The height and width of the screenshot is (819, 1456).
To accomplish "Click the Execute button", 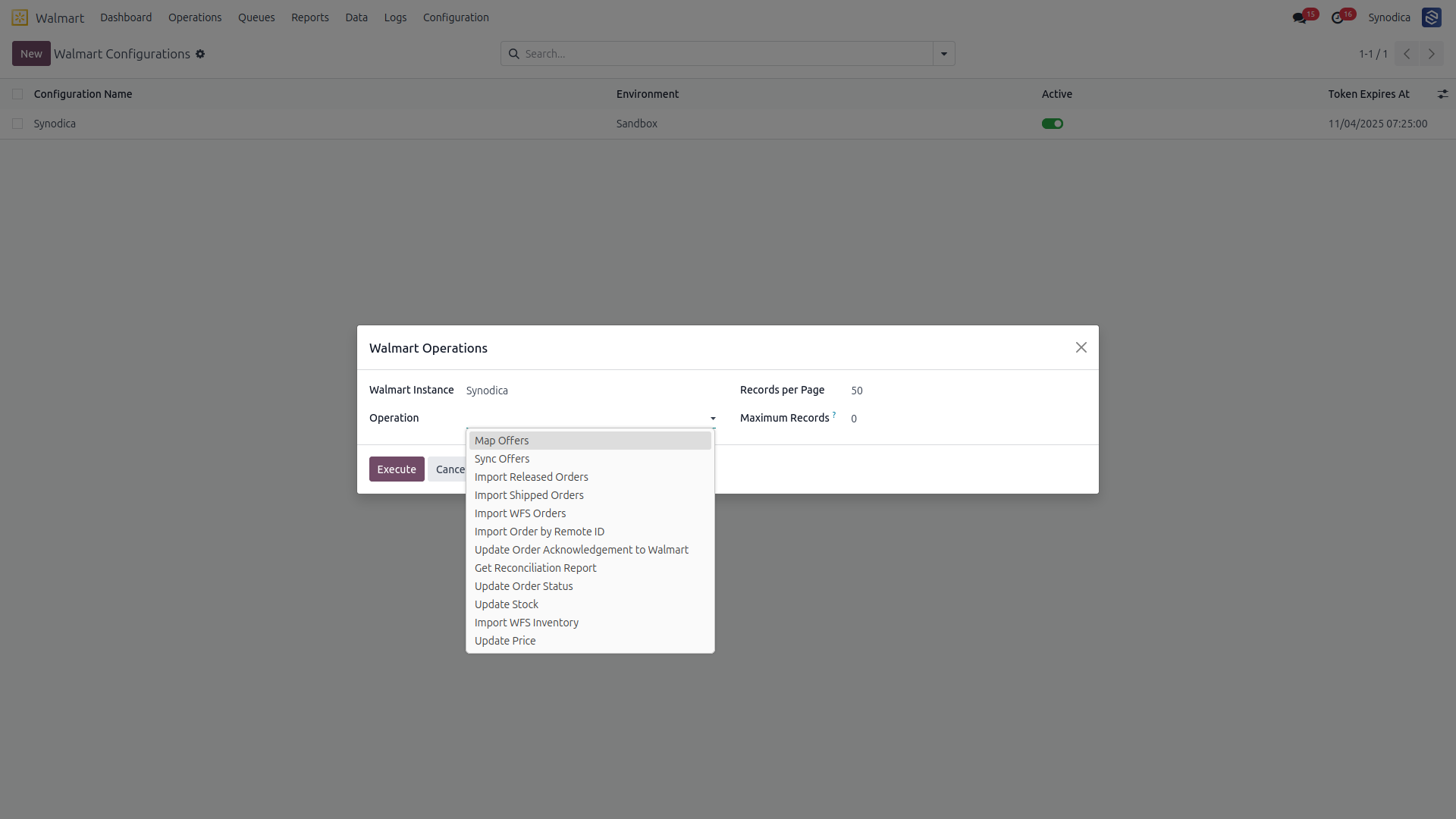I will pyautogui.click(x=397, y=469).
